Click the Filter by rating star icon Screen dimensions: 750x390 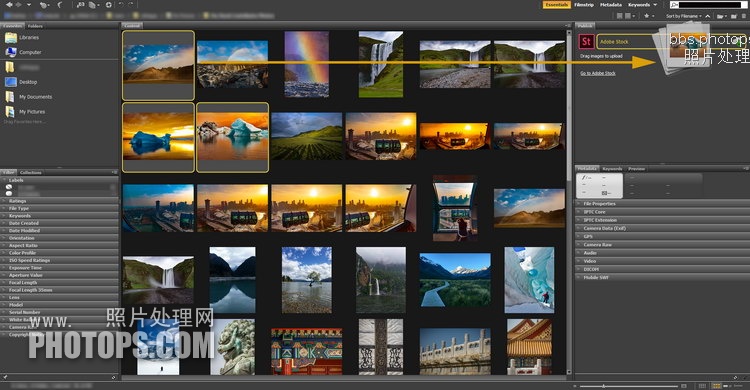647,16
